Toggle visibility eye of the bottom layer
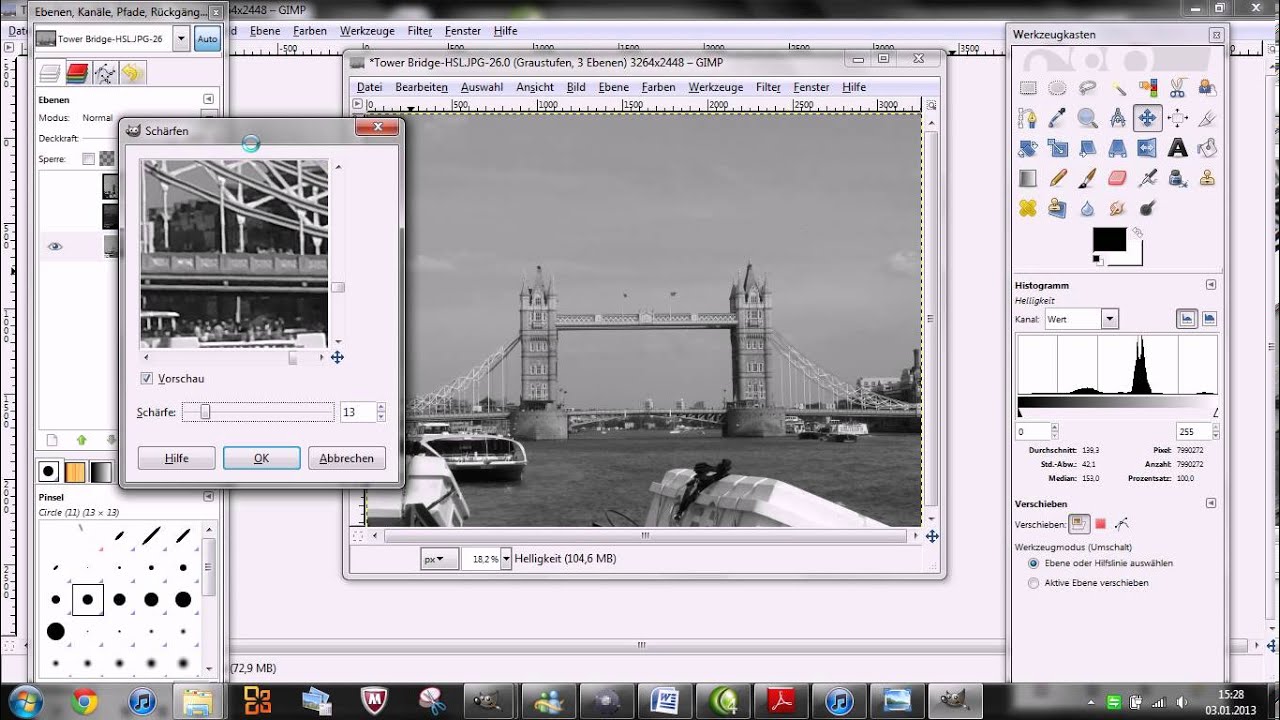 click(55, 246)
